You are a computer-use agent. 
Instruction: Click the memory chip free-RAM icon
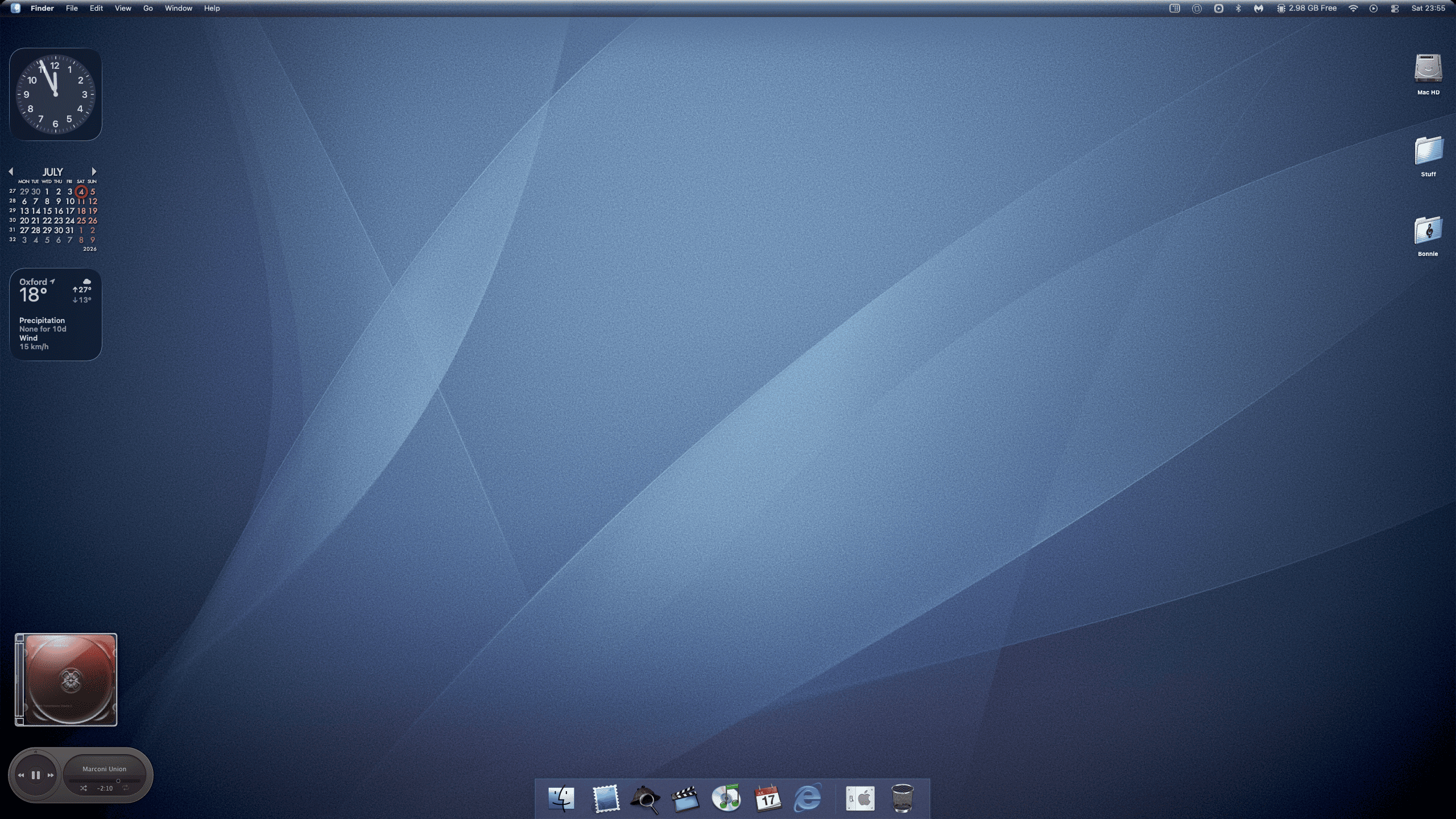click(x=1281, y=9)
